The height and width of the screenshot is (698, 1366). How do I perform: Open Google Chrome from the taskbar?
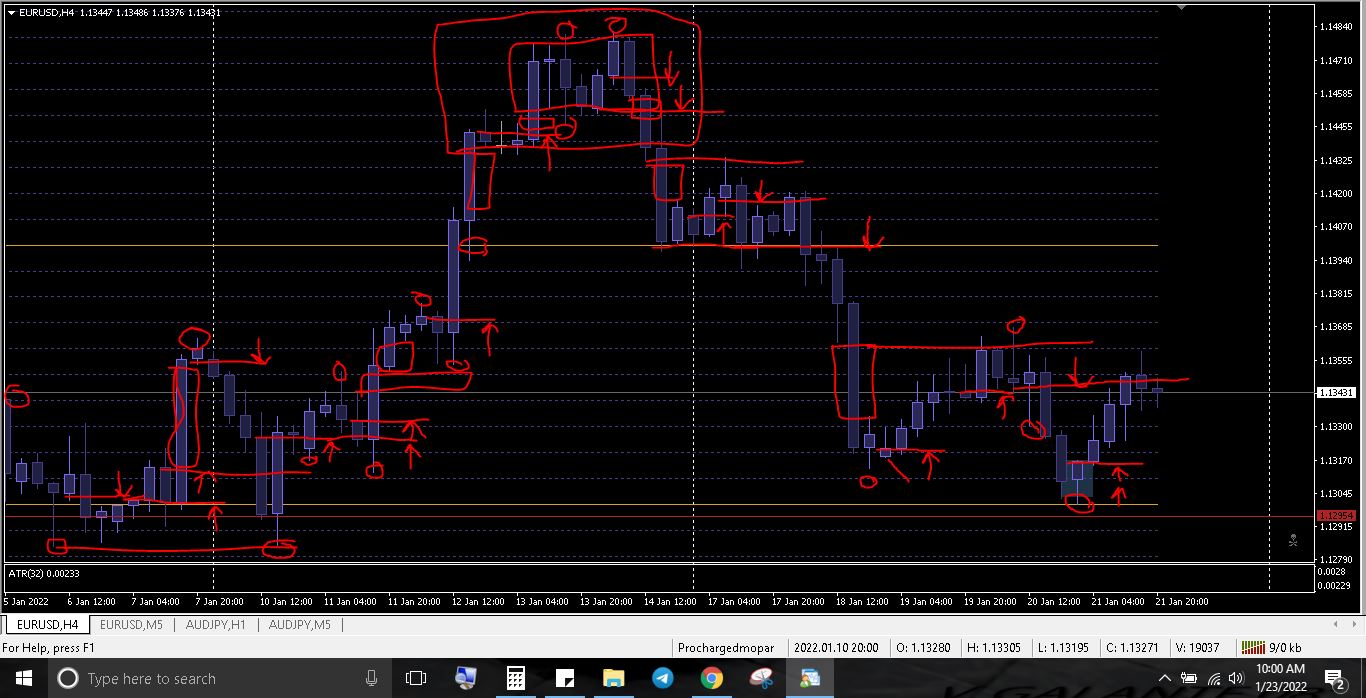711,679
